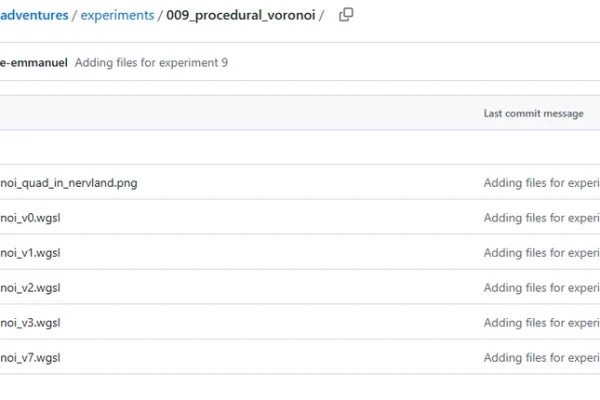Go to the experiments folder breadcrumb
600x400 pixels.
point(117,15)
